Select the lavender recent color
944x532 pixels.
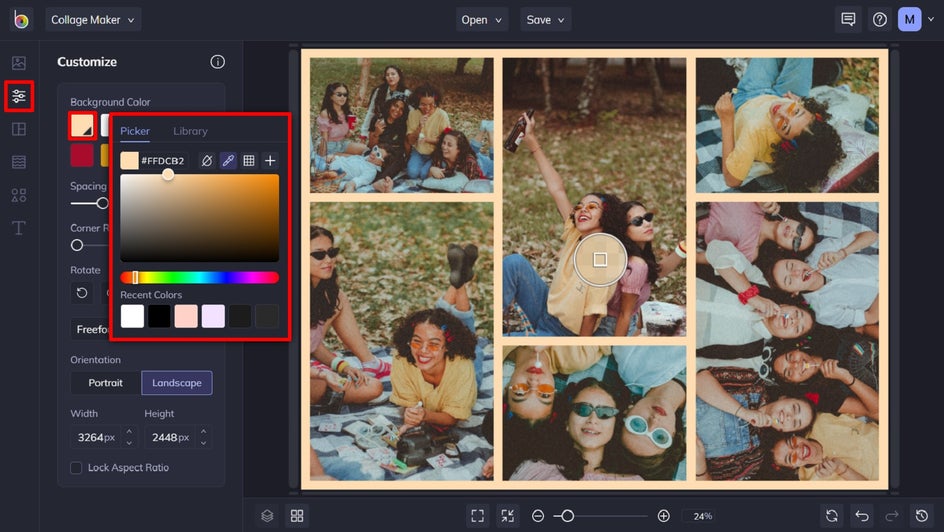tap(213, 316)
